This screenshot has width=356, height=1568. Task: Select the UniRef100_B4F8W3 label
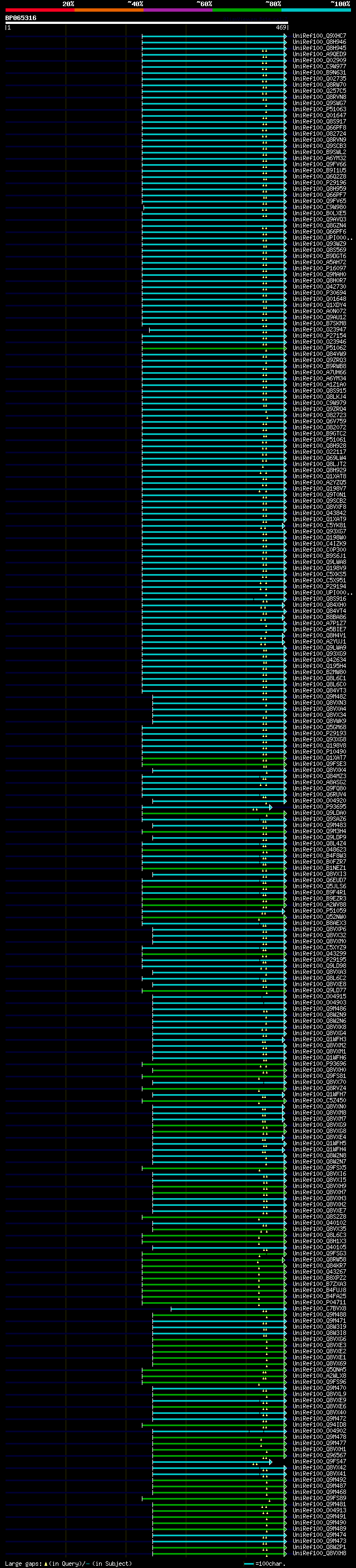tap(319, 856)
